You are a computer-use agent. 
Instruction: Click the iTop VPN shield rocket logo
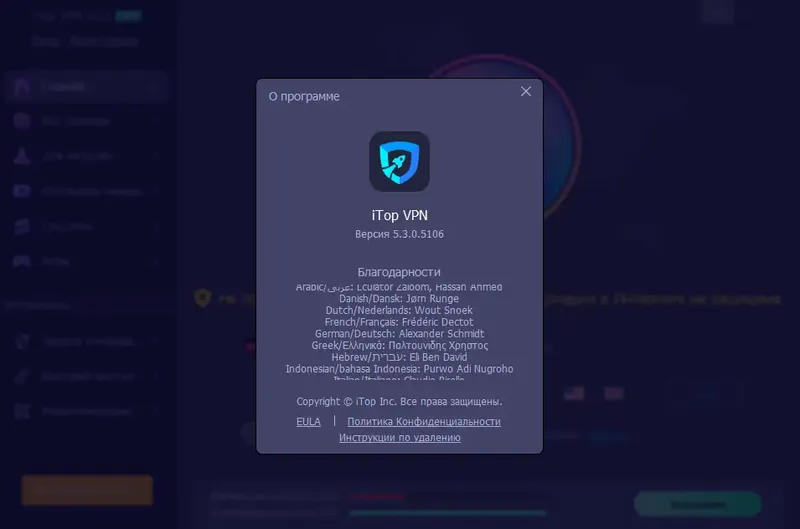(399, 162)
